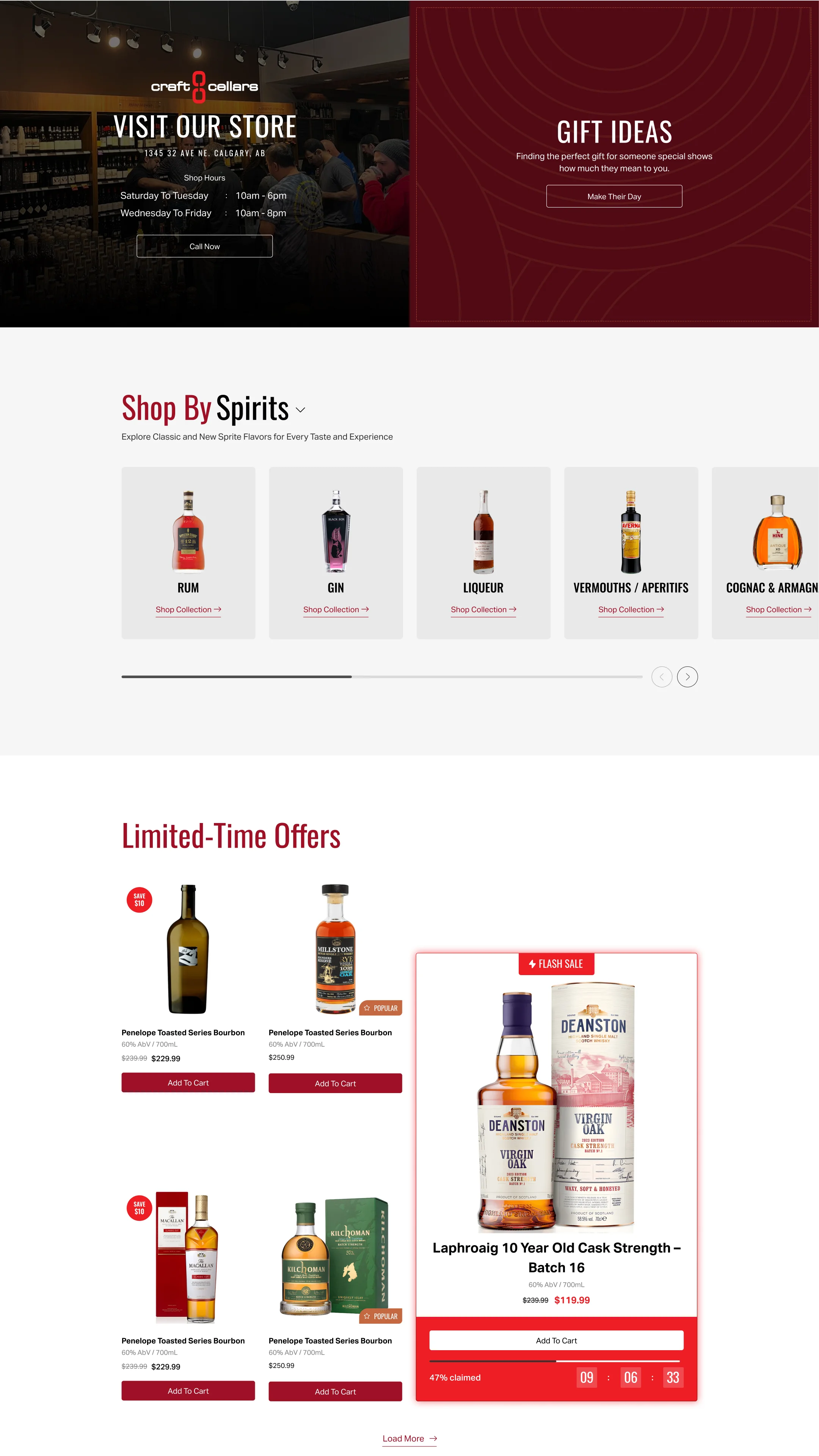The image size is (819, 1456).
Task: Click the Save $10 badge on Macallan
Action: click(x=139, y=1208)
